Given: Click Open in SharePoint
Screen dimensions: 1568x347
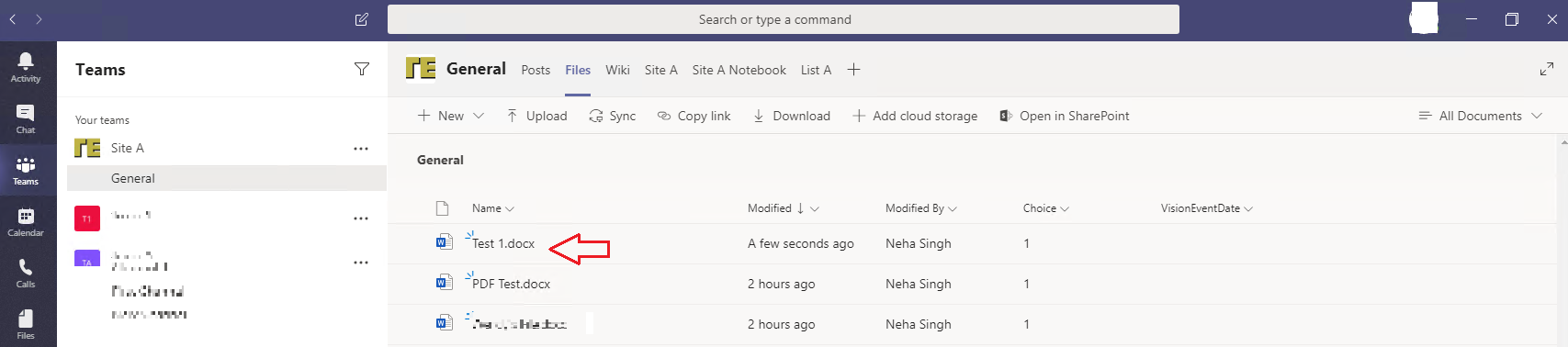Looking at the screenshot, I should tap(1064, 116).
